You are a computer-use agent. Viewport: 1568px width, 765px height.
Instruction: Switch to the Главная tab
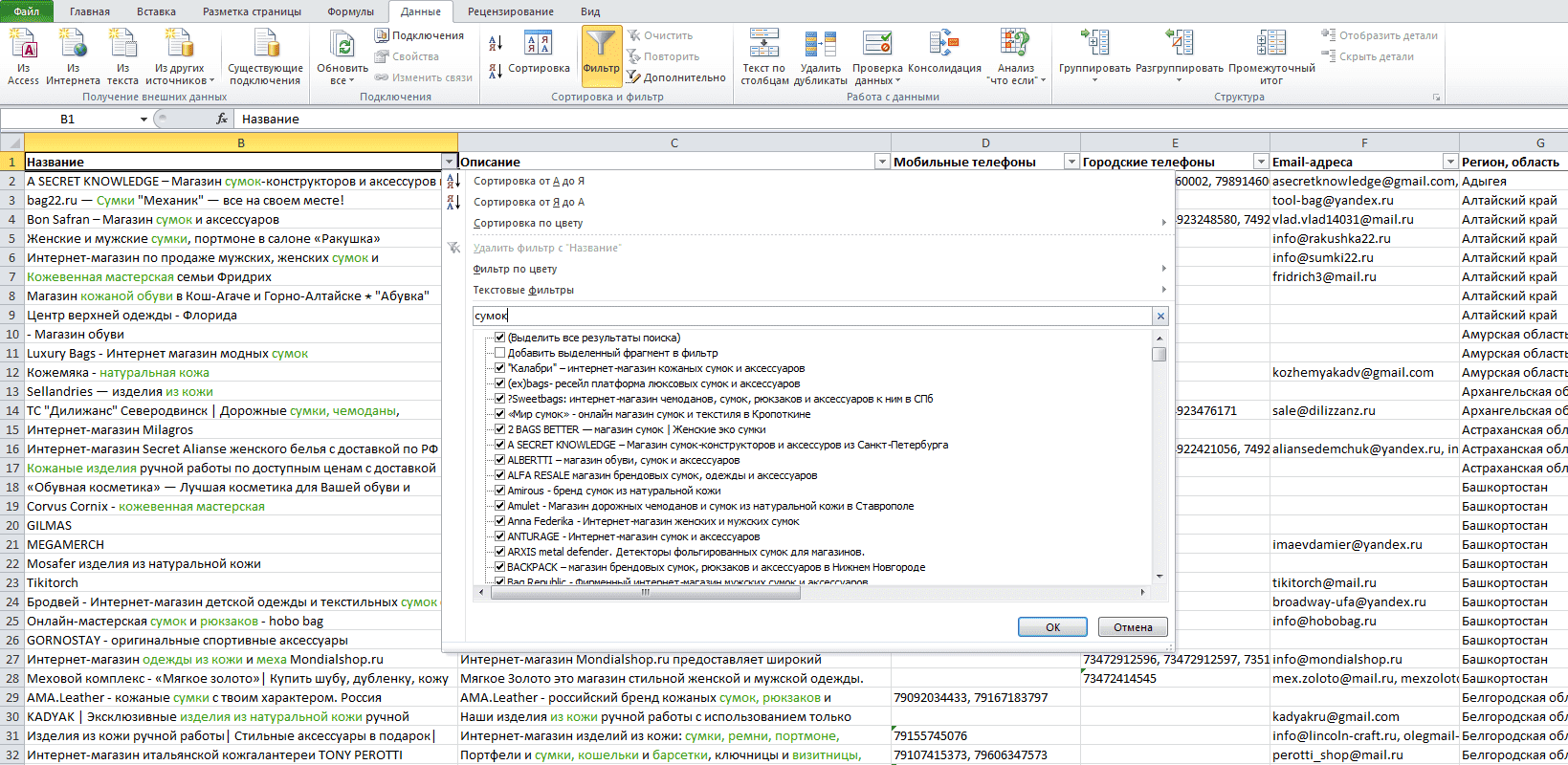point(90,11)
